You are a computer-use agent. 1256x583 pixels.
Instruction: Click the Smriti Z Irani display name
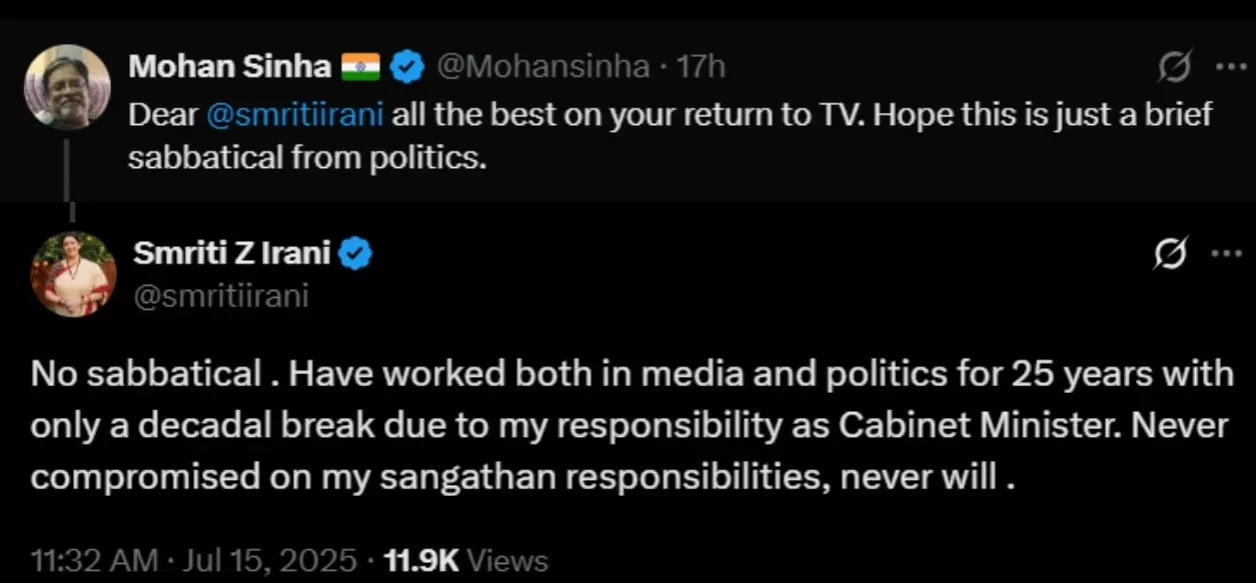tap(231, 253)
